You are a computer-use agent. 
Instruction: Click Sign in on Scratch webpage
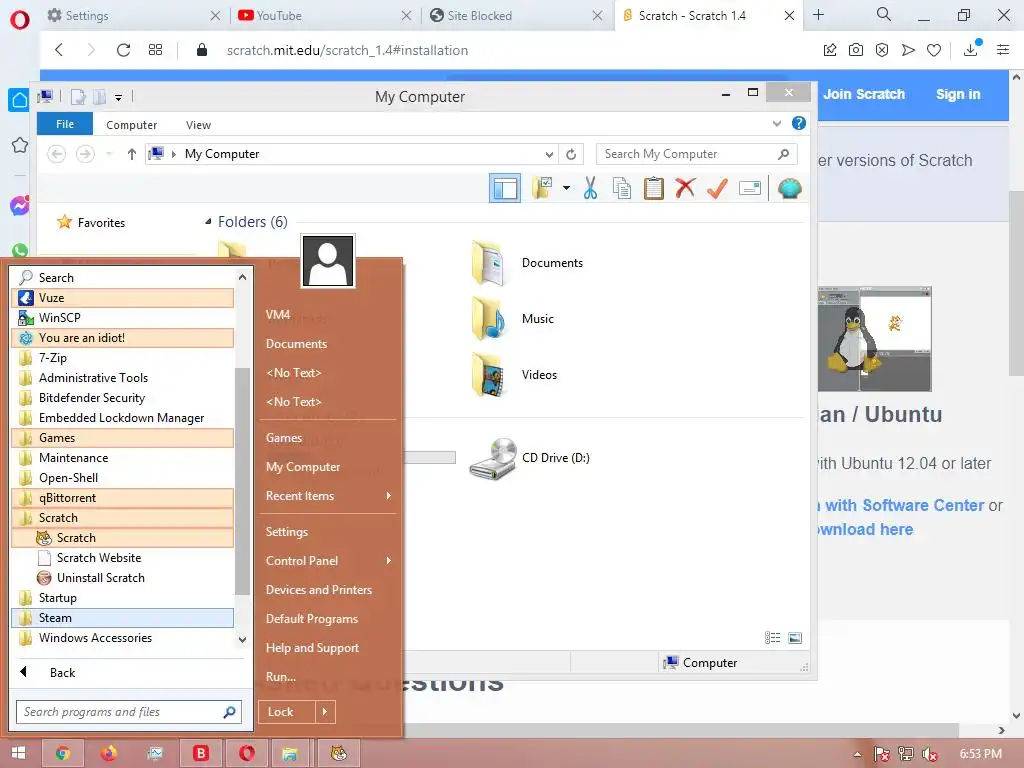(958, 94)
